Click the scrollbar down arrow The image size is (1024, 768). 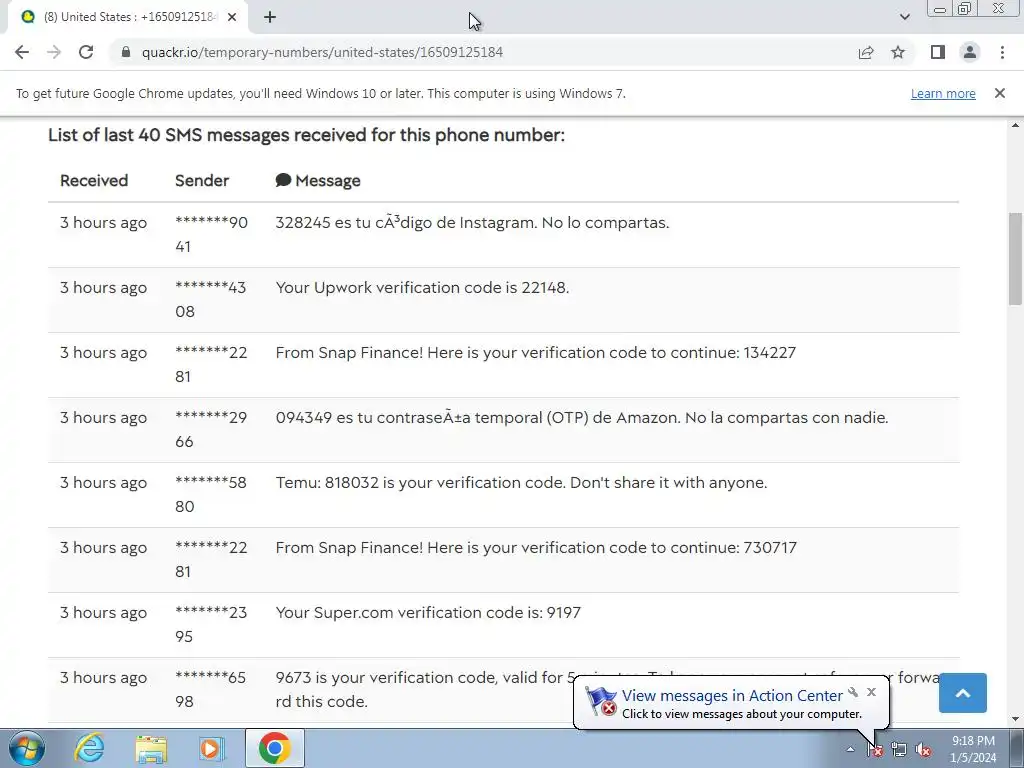point(1015,719)
